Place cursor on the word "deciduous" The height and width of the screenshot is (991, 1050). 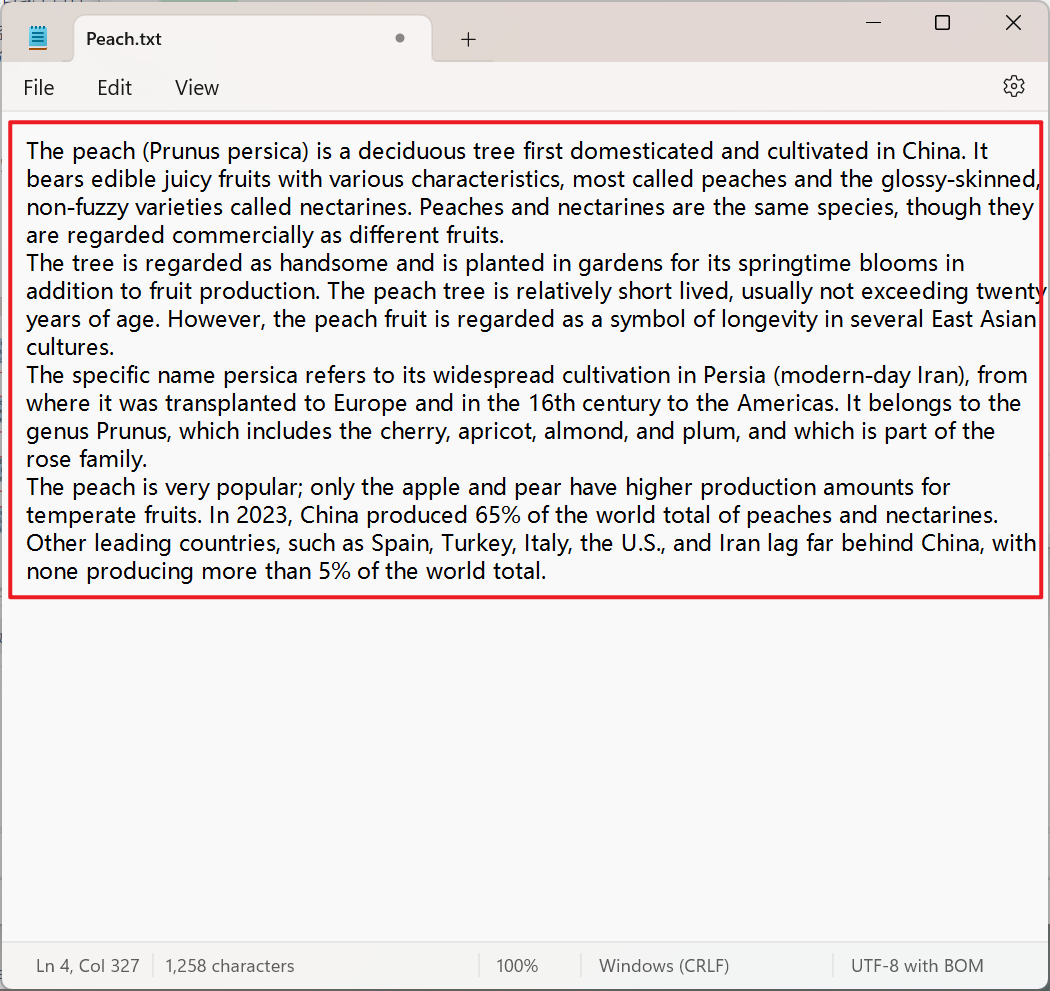pos(408,151)
